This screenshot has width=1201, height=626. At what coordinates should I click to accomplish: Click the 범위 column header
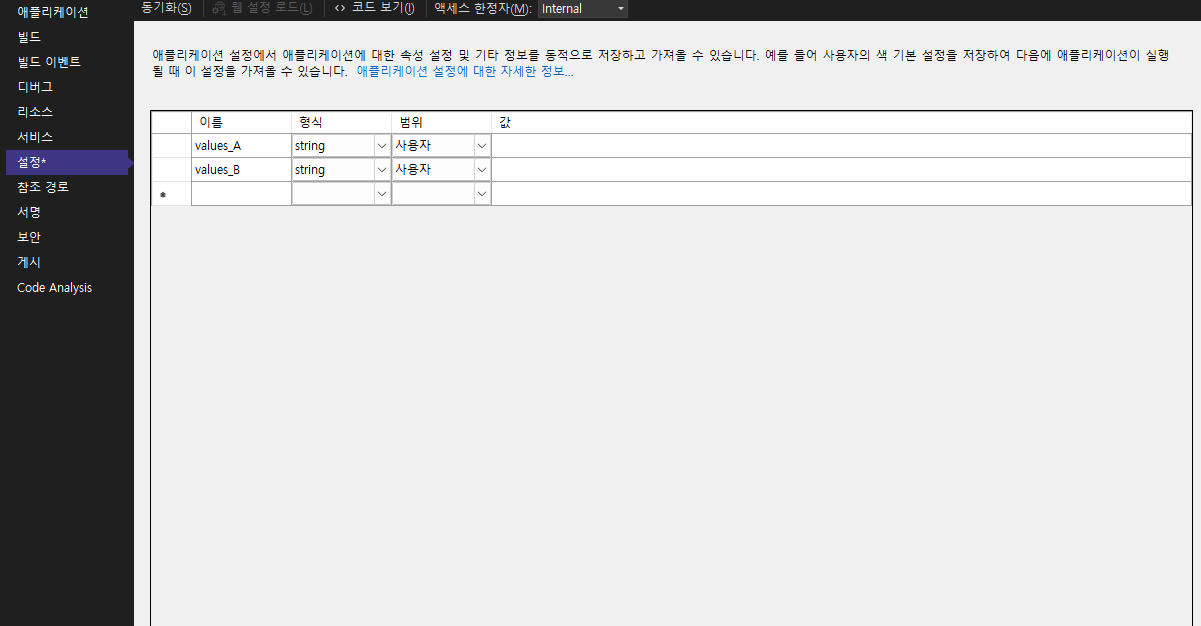(x=441, y=122)
